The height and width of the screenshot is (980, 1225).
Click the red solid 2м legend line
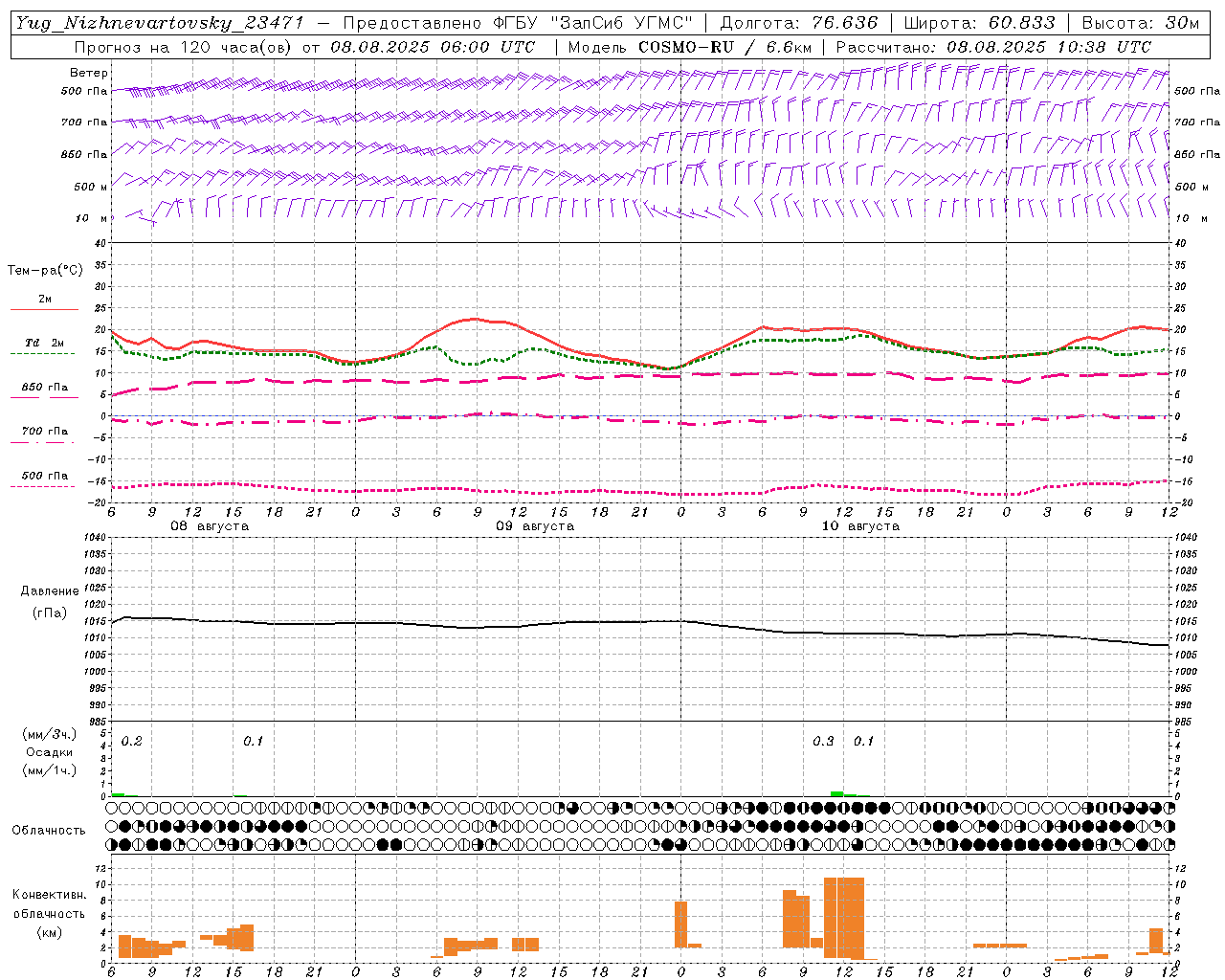[44, 309]
